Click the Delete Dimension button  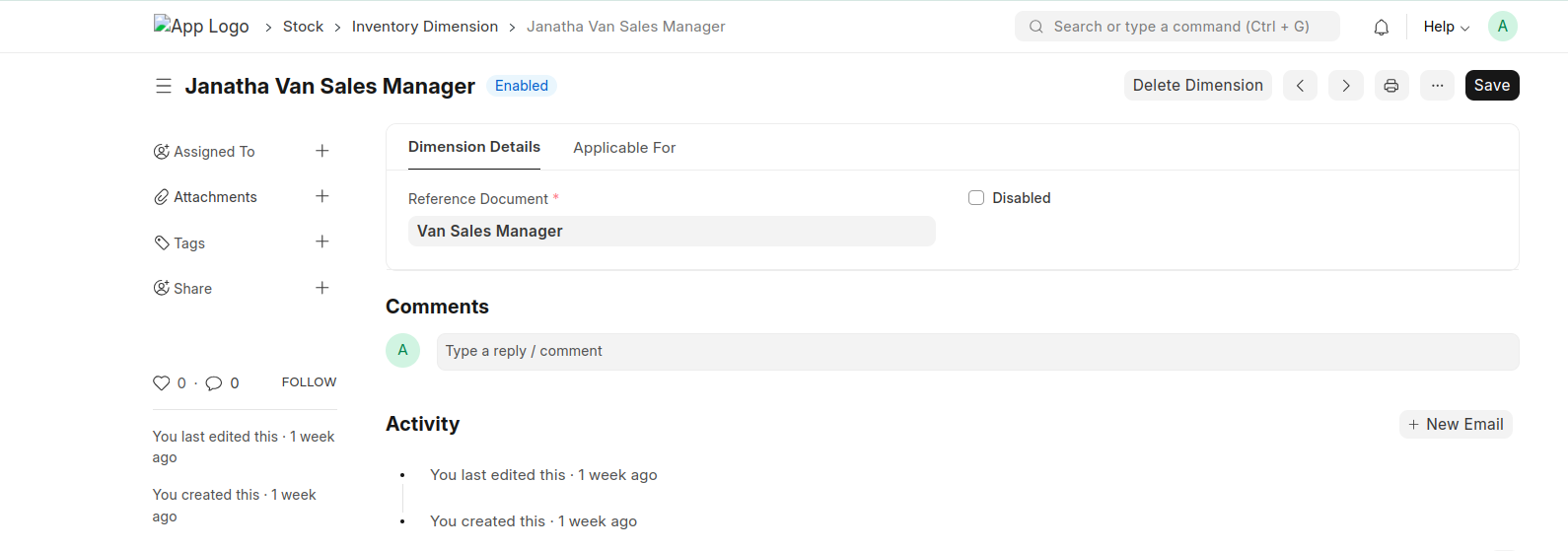1197,86
